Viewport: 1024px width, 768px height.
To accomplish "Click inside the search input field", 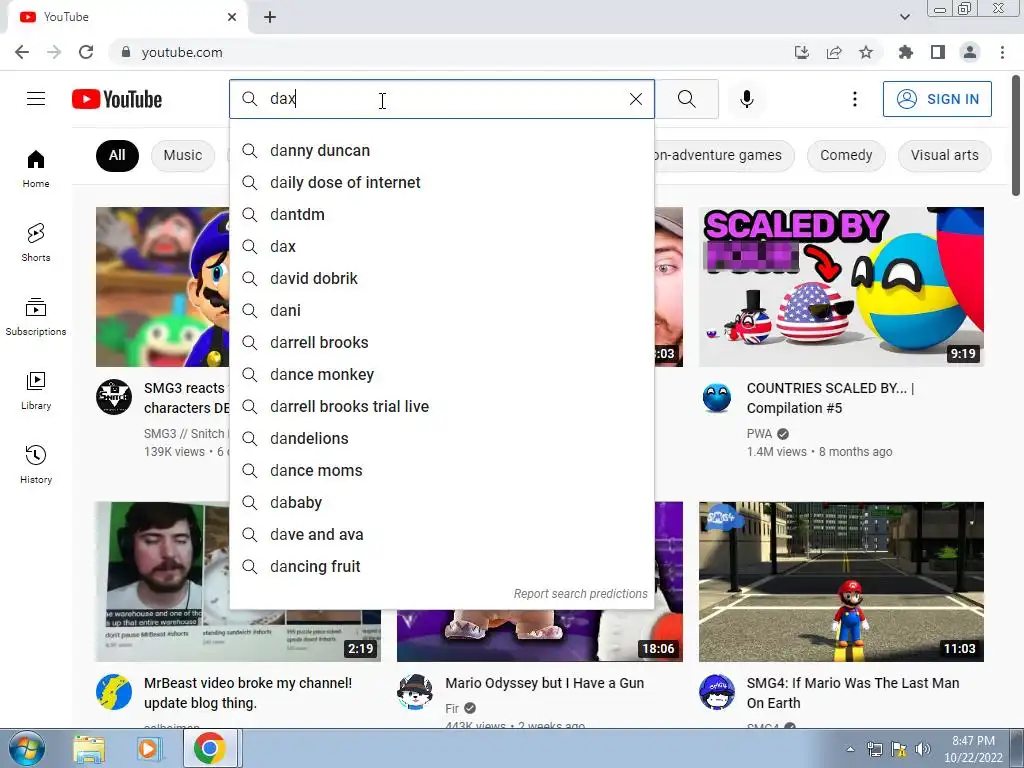I will pyautogui.click(x=444, y=99).
